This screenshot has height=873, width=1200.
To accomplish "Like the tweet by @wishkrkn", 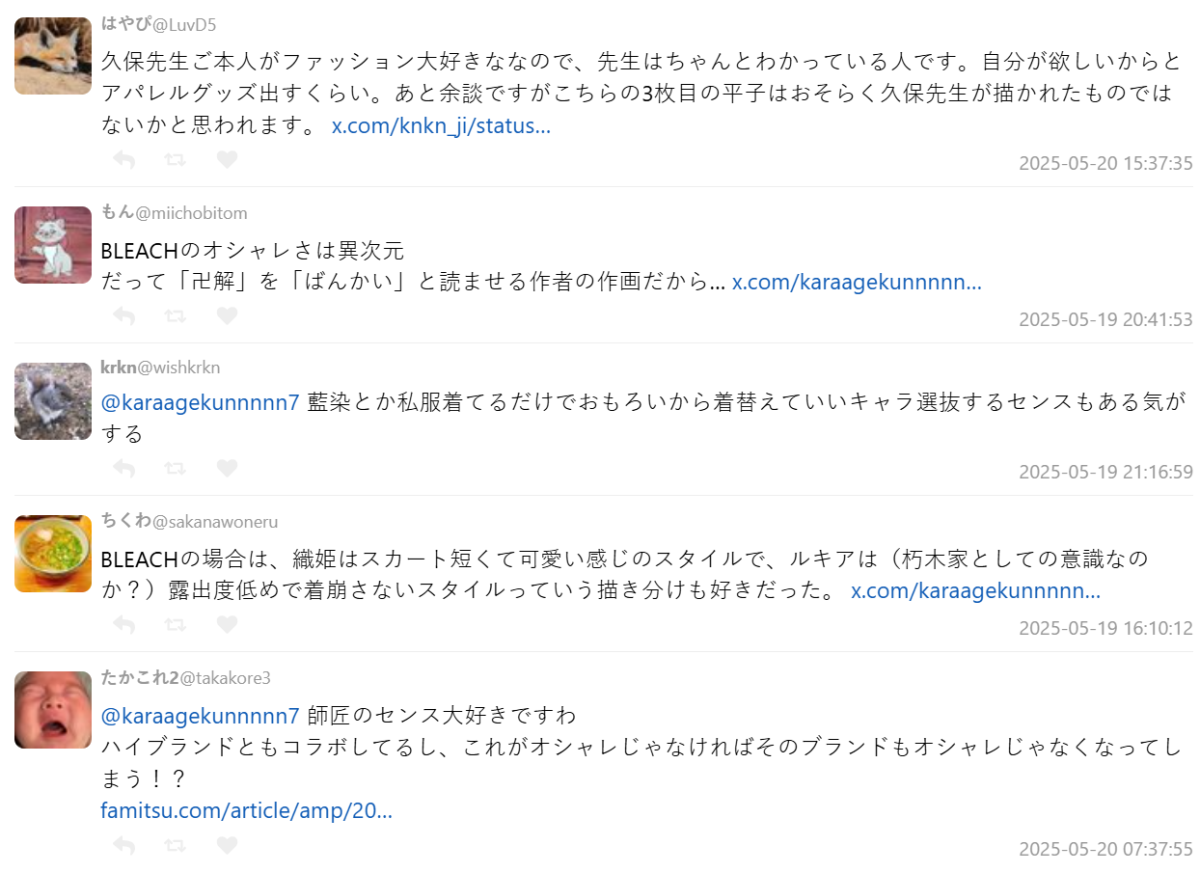I will (227, 468).
